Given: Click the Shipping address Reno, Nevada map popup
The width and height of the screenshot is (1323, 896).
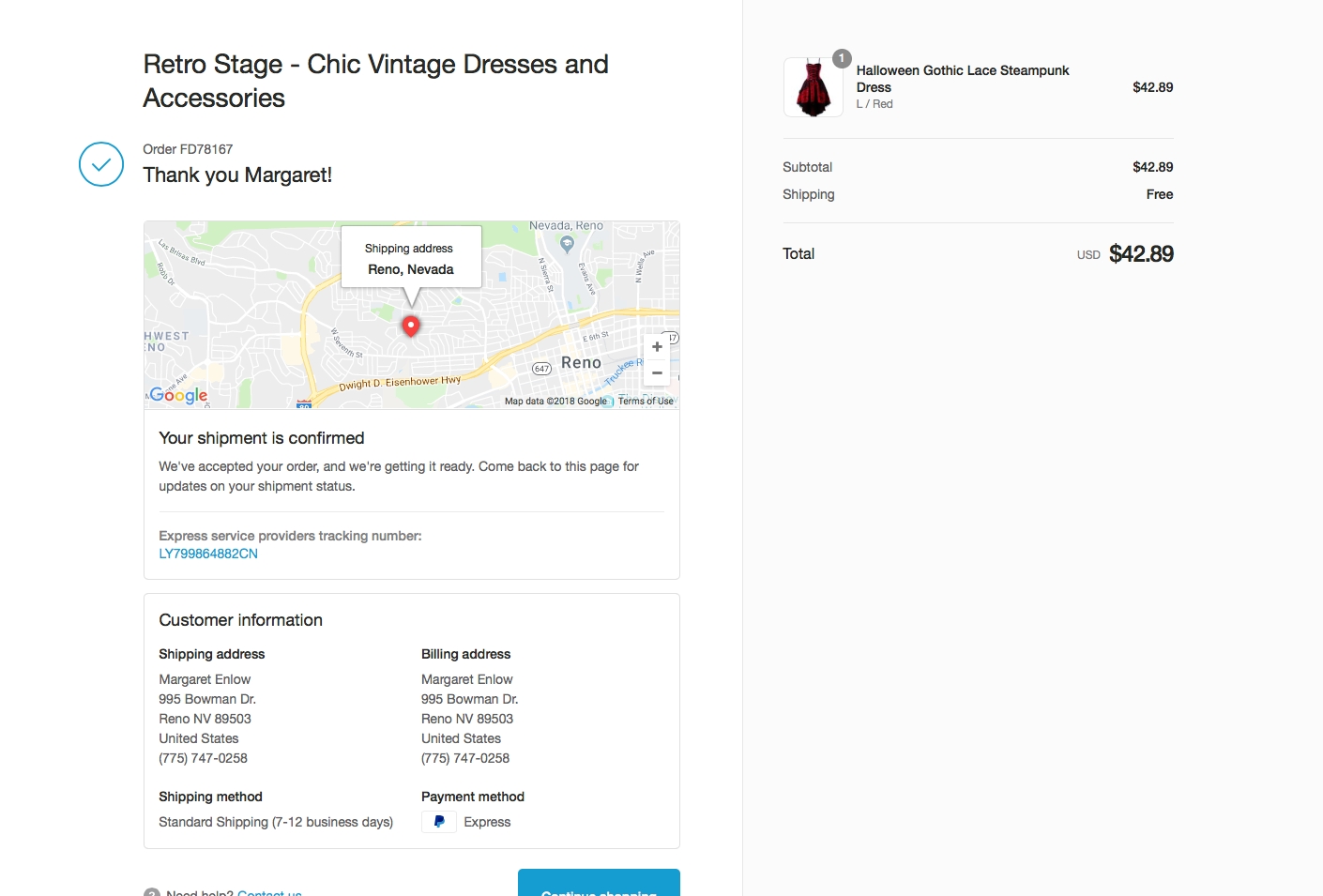Looking at the screenshot, I should (410, 259).
